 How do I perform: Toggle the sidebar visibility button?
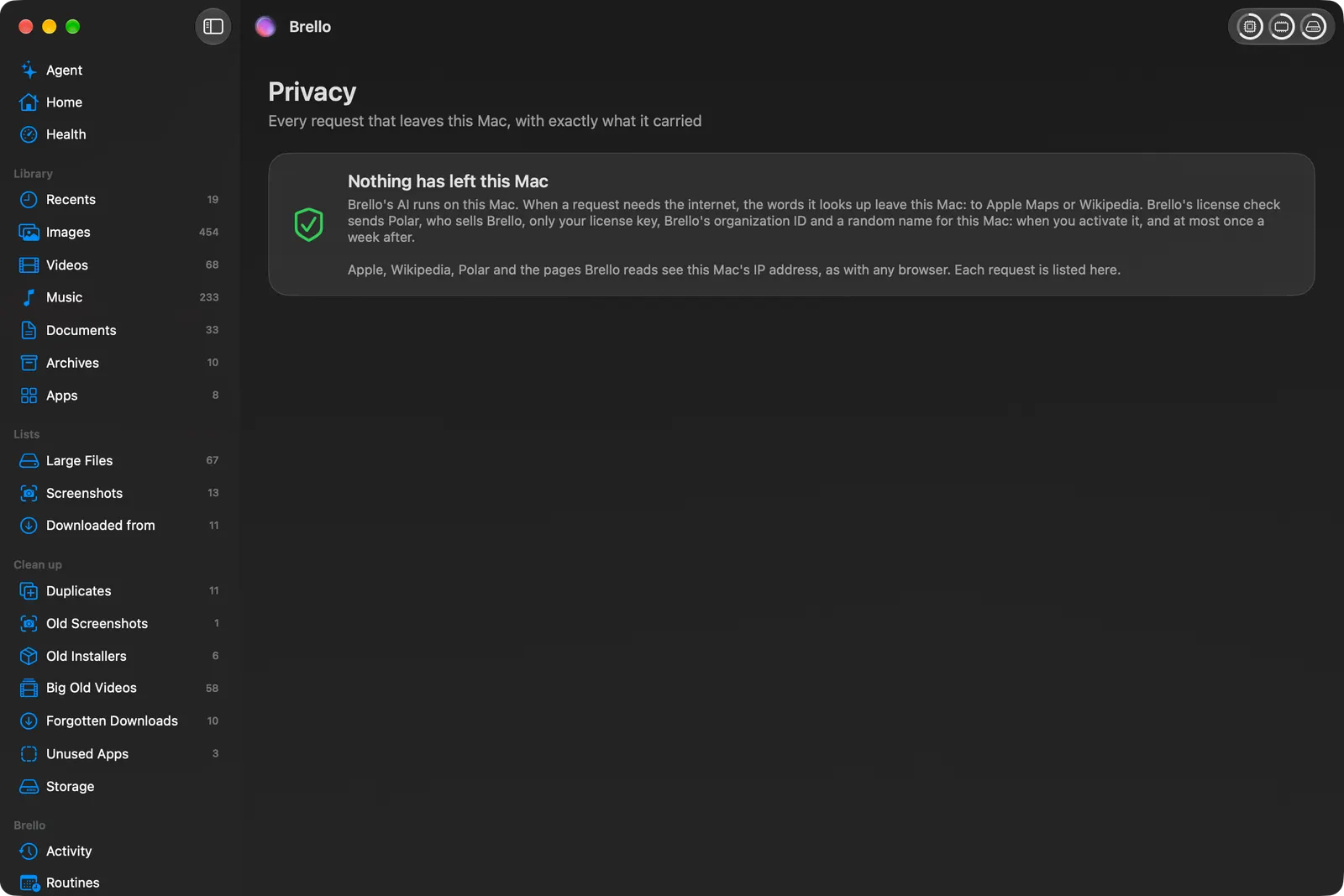[x=213, y=27]
